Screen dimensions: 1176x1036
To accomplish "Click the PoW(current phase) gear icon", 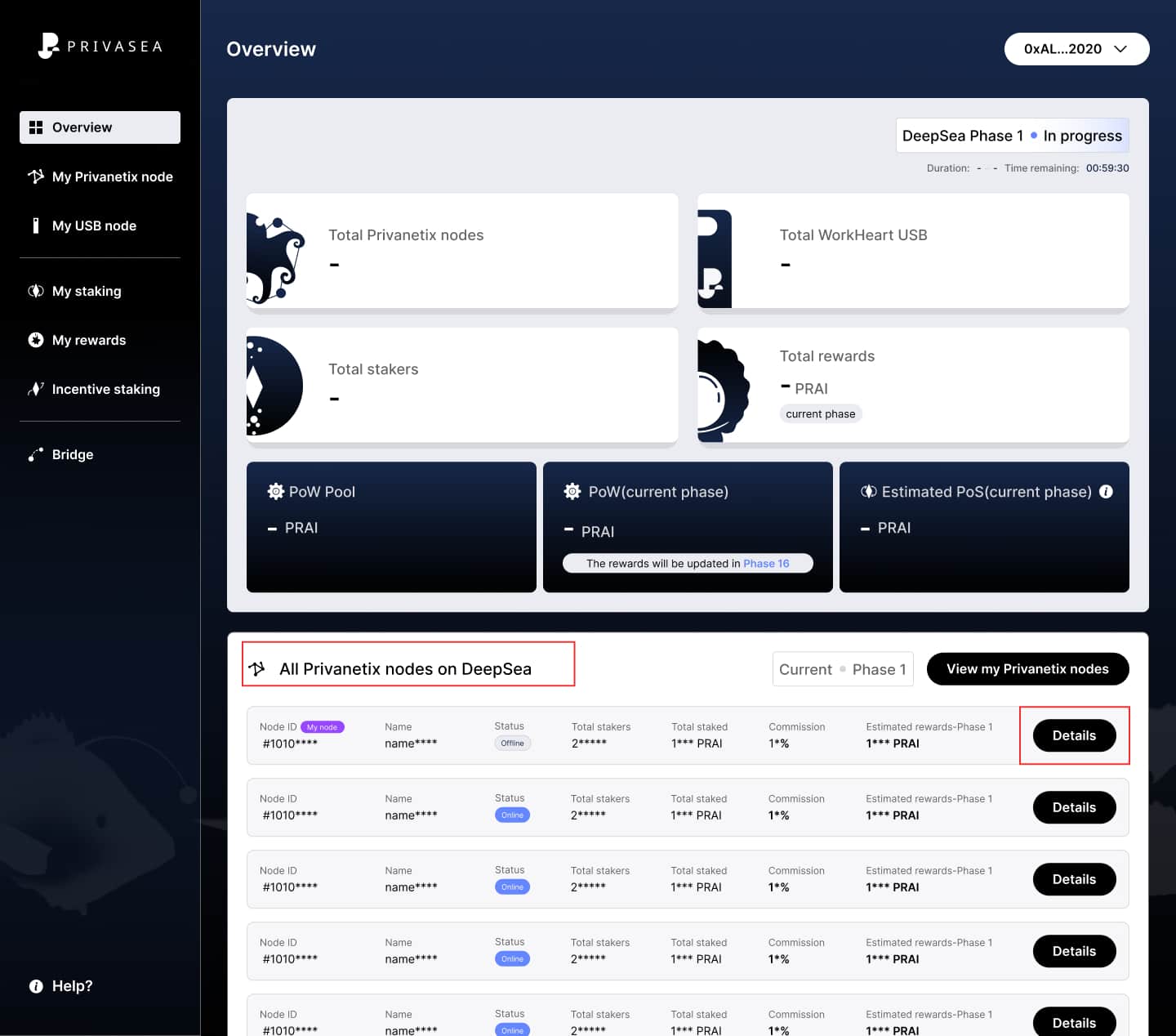I will (572, 492).
